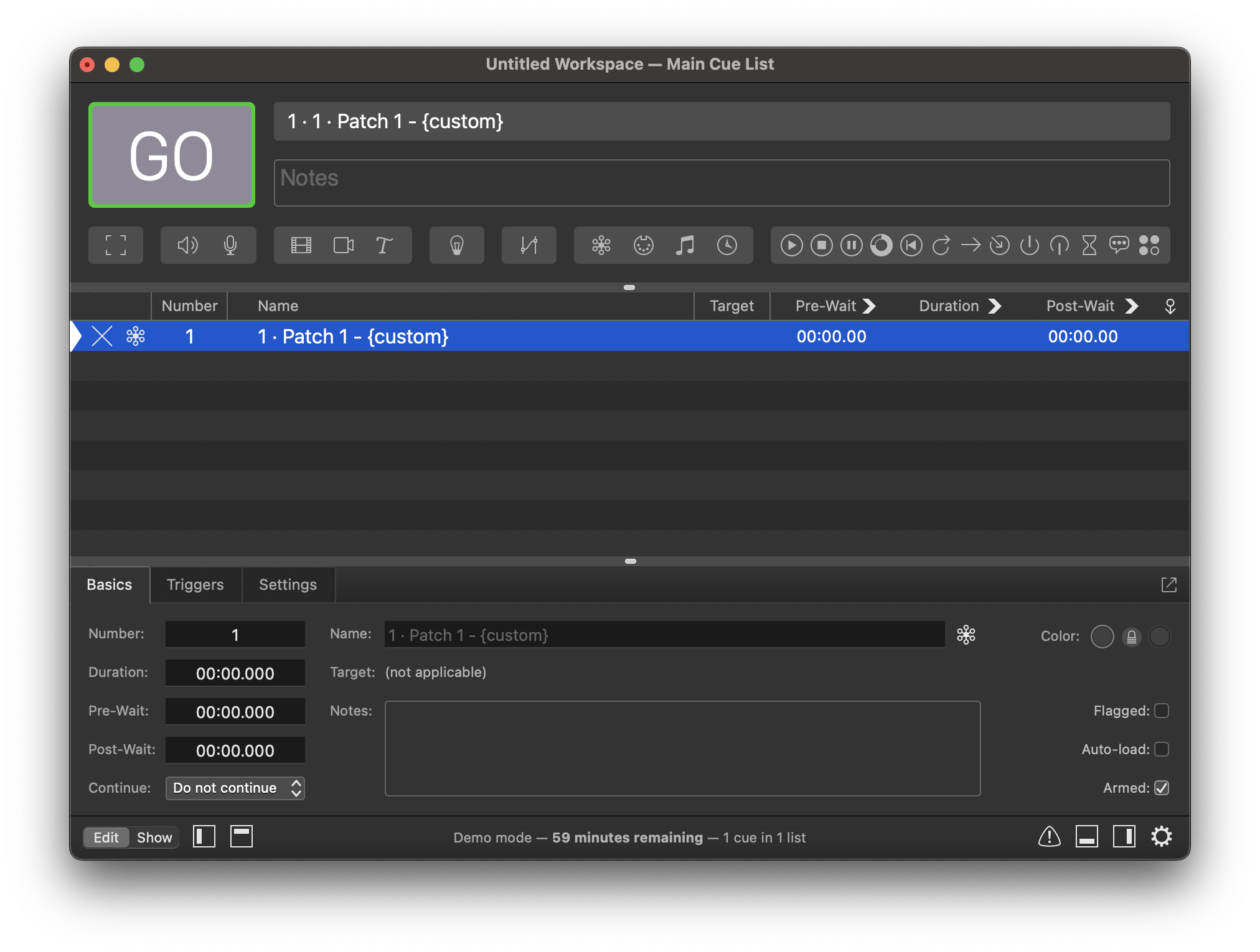This screenshot has width=1260, height=952.
Task: Add a new Mic cue
Action: click(230, 245)
